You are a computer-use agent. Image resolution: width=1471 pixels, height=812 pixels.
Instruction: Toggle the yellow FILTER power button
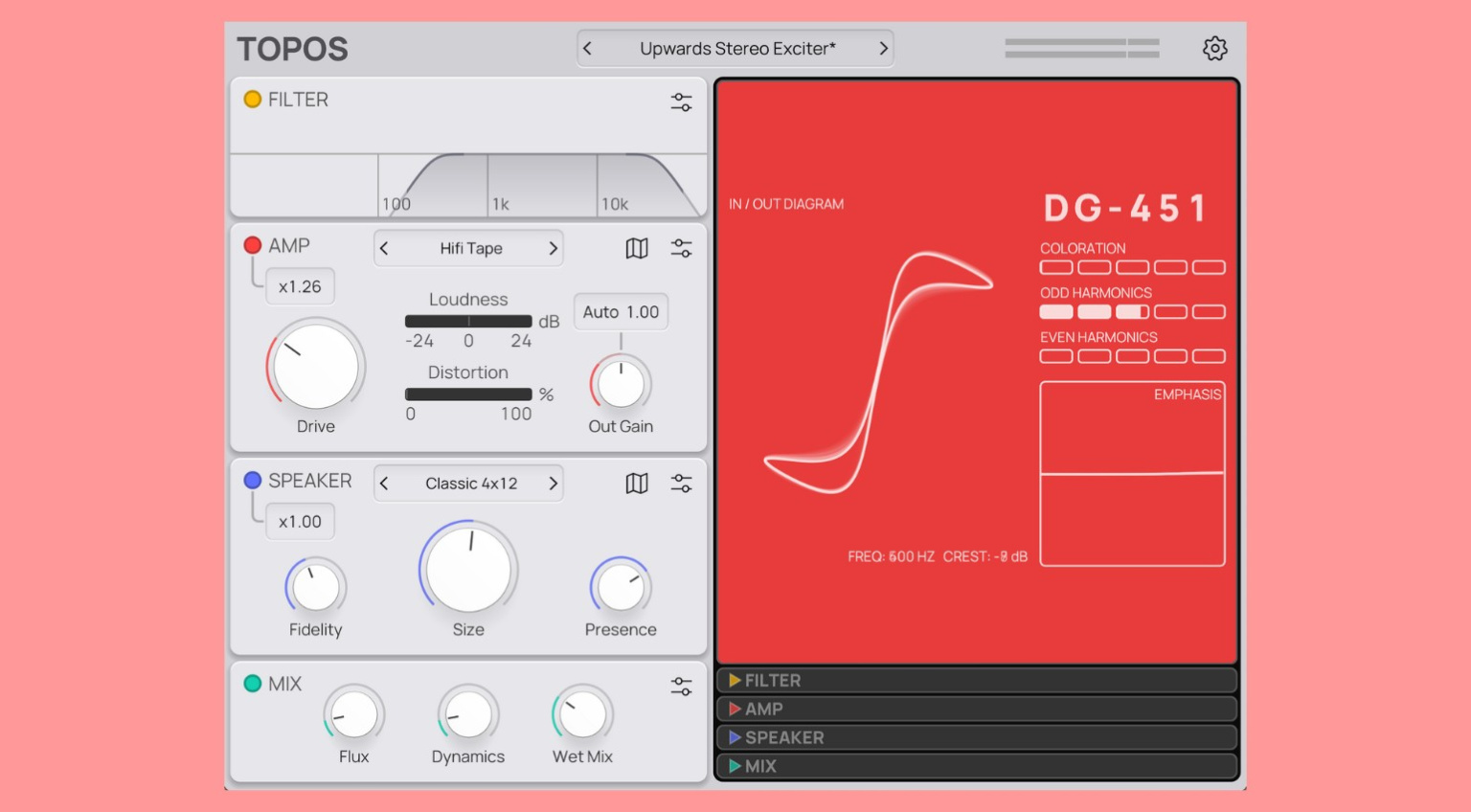coord(253,100)
